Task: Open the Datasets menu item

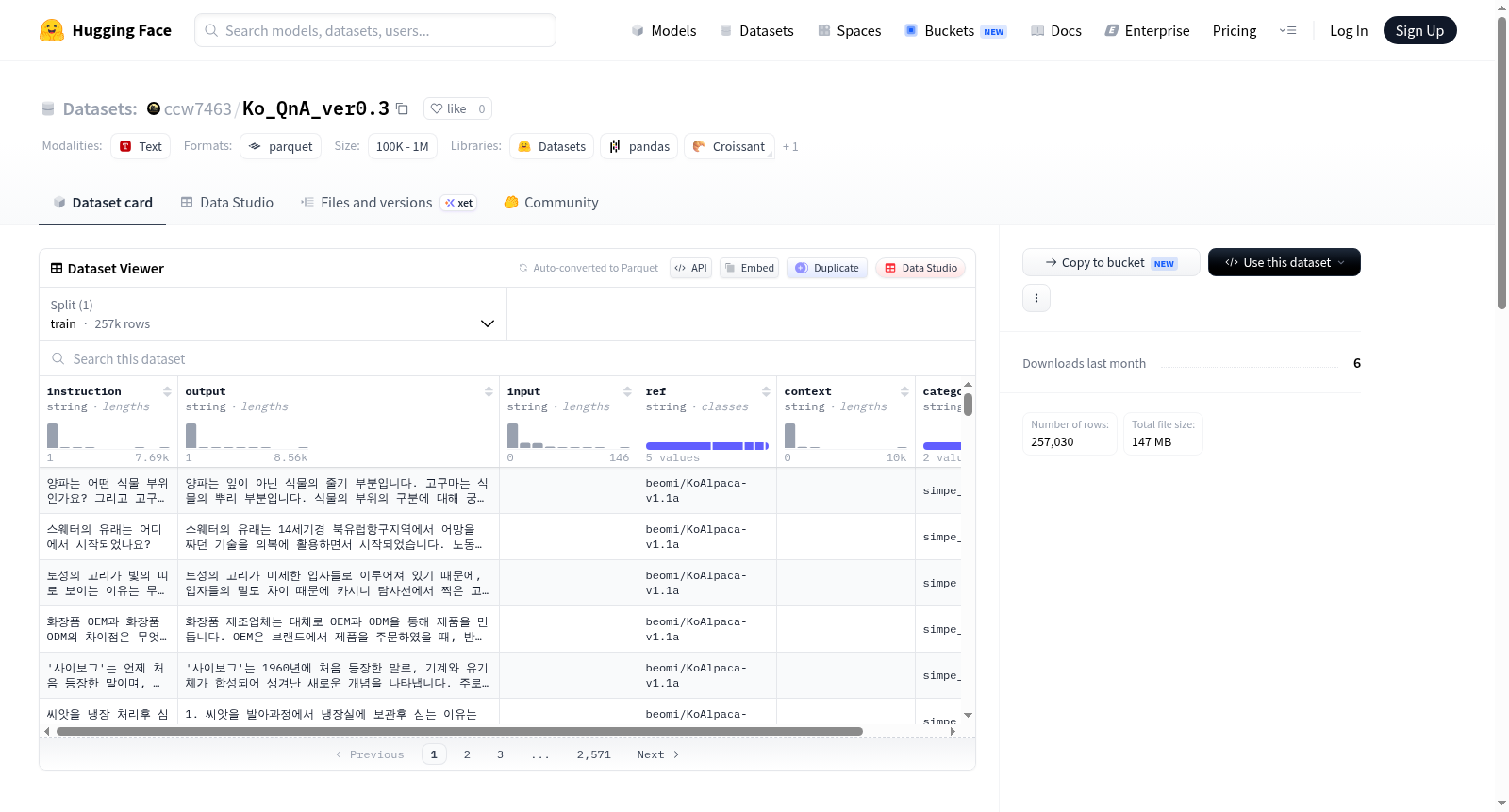Action: click(x=756, y=30)
